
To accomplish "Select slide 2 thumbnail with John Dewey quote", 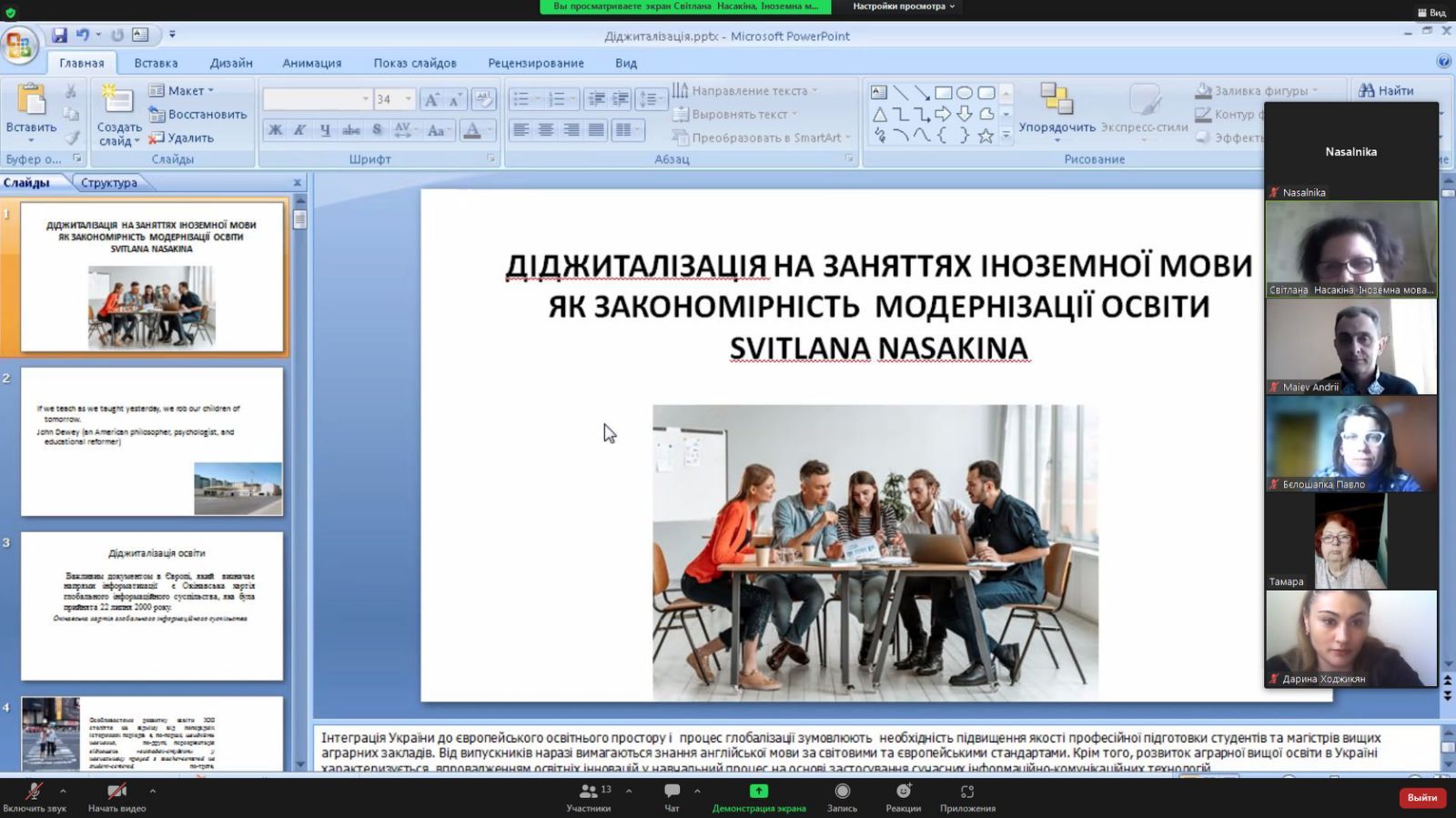I will click(152, 441).
